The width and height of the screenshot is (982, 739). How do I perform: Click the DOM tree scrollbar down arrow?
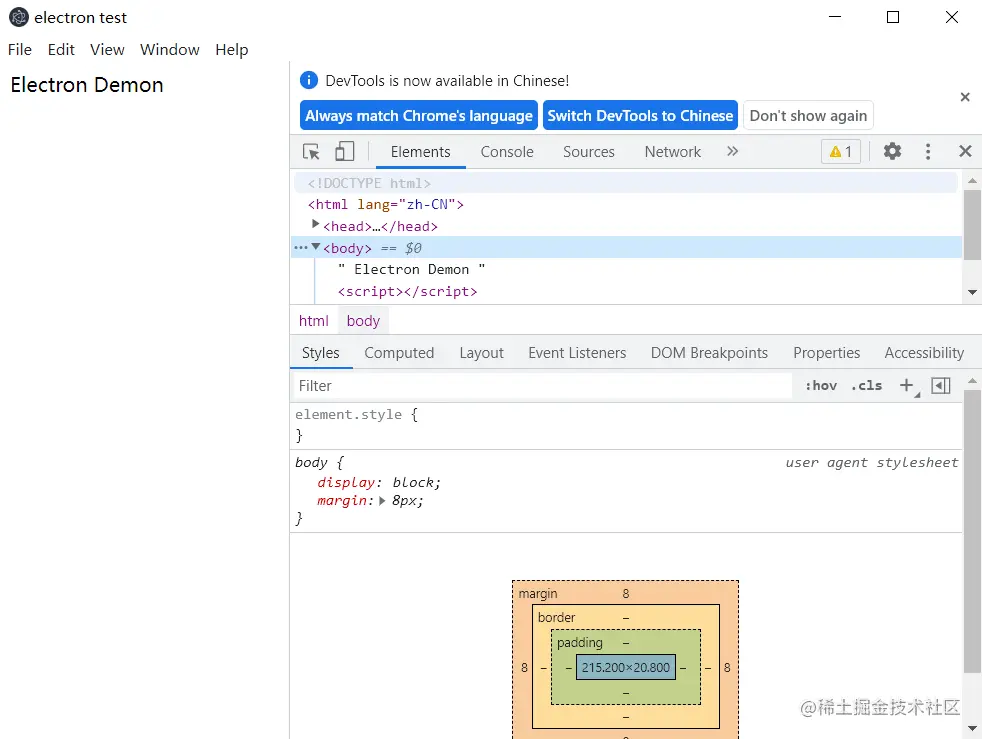click(x=972, y=292)
